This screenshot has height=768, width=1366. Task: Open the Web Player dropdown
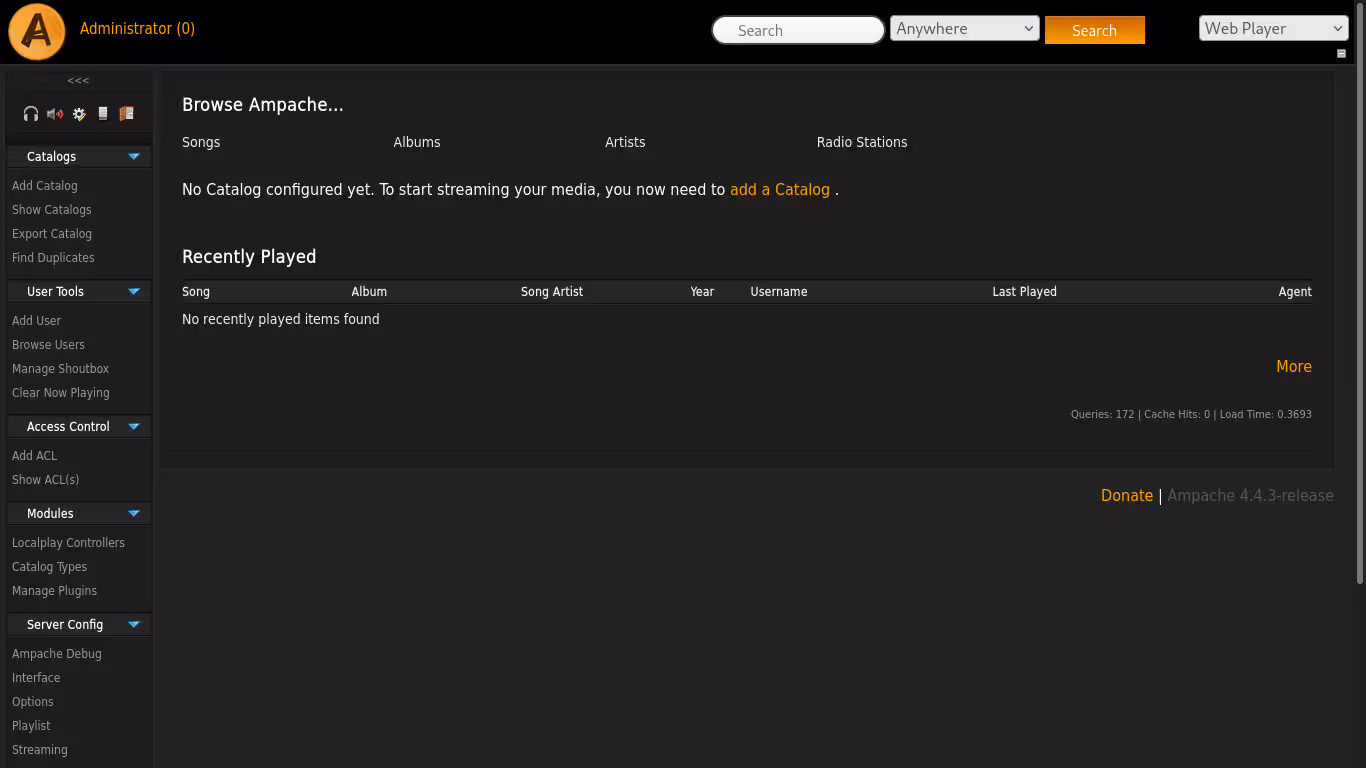(x=1273, y=29)
